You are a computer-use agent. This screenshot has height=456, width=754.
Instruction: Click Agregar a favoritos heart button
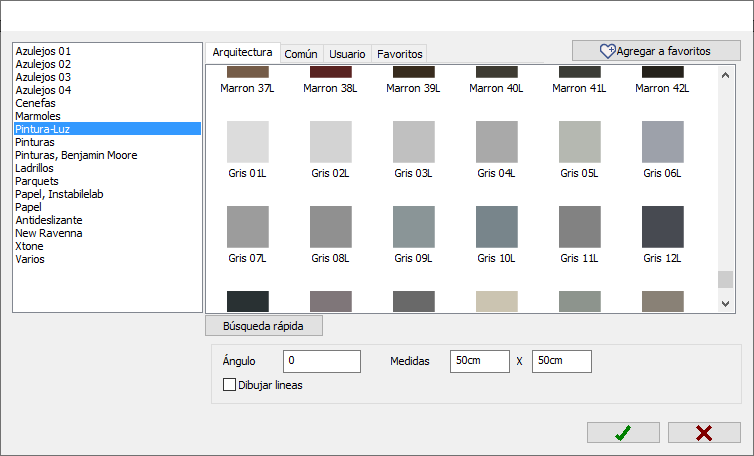656,51
